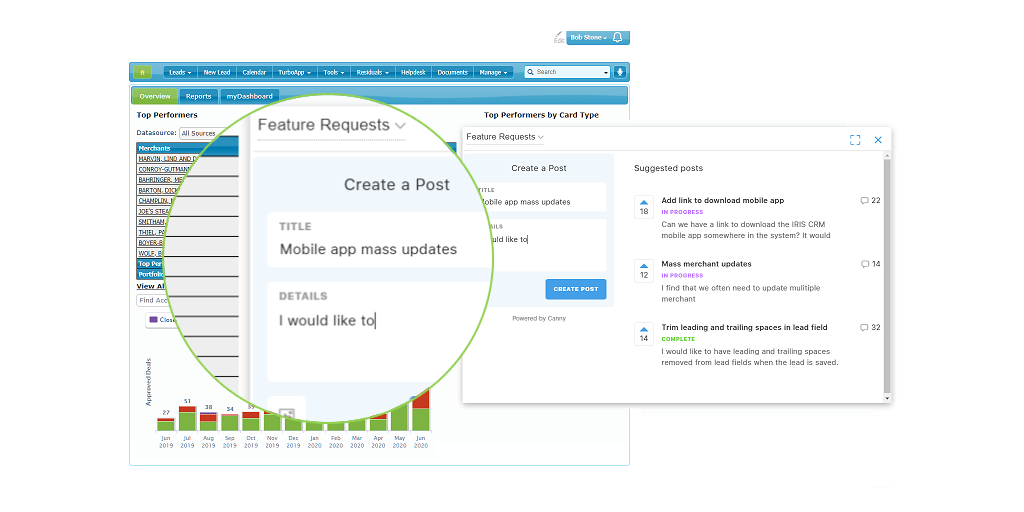The image size is (1024, 512).
Task: Open the Tools dropdown menu
Action: coord(334,72)
